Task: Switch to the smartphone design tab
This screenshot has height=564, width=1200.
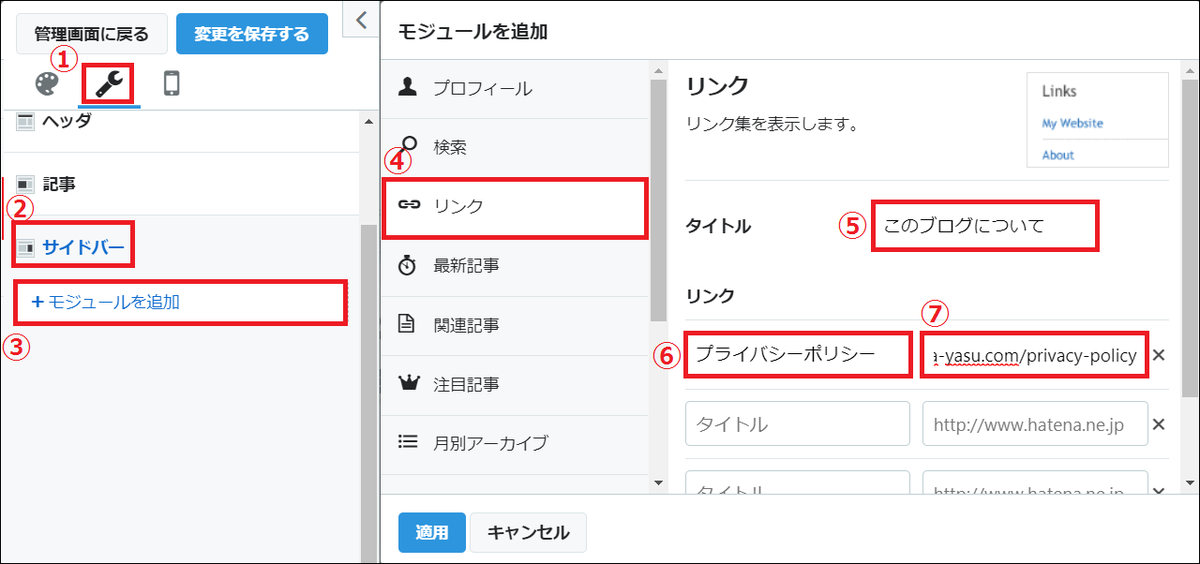Action: [x=171, y=83]
